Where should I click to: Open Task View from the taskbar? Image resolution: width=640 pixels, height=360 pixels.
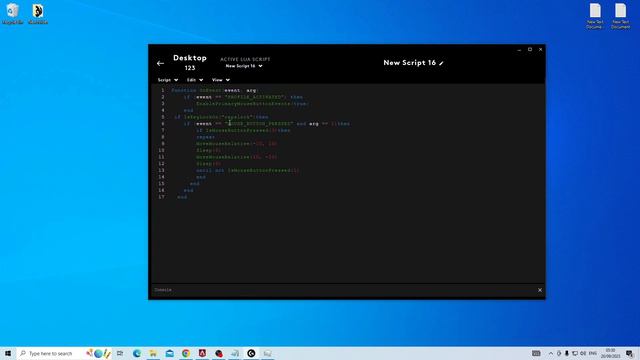coord(120,353)
